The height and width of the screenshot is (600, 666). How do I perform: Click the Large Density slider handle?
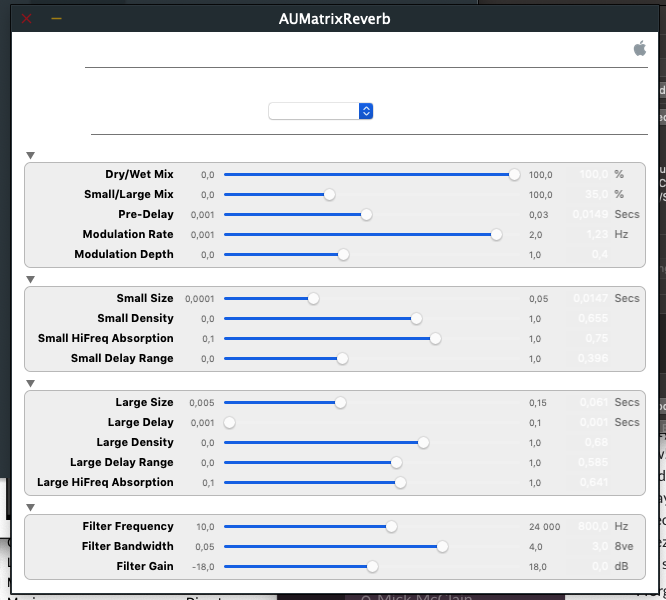pos(423,442)
